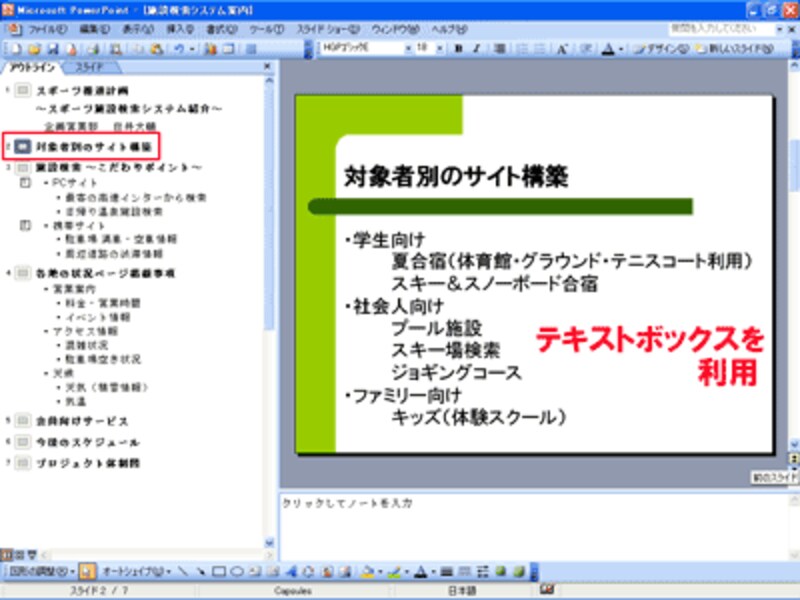Select slide 7 プロジェクト体制図 in outline
This screenshot has height=600, width=800.
(87, 463)
